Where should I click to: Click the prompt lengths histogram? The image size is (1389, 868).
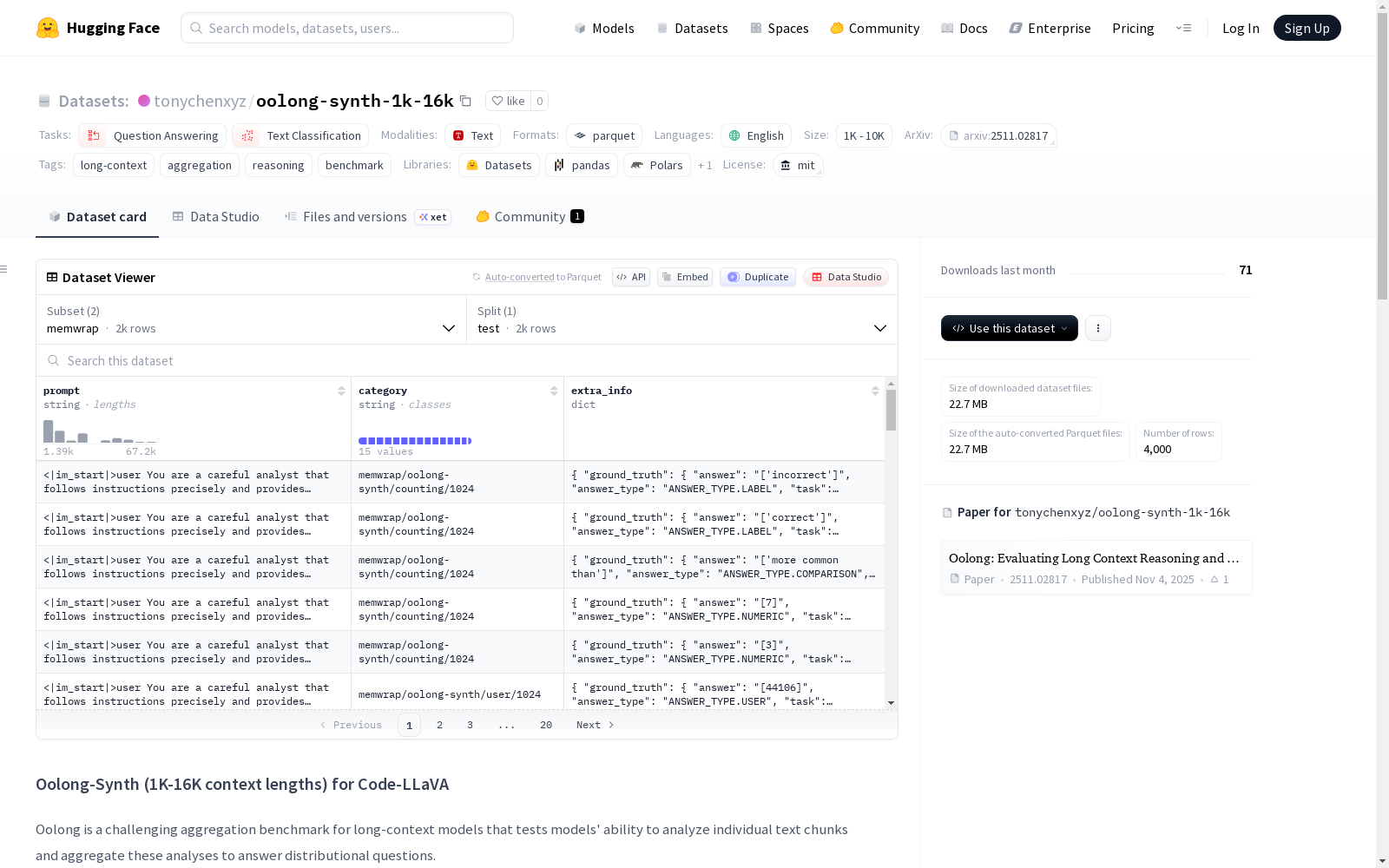pos(100,431)
